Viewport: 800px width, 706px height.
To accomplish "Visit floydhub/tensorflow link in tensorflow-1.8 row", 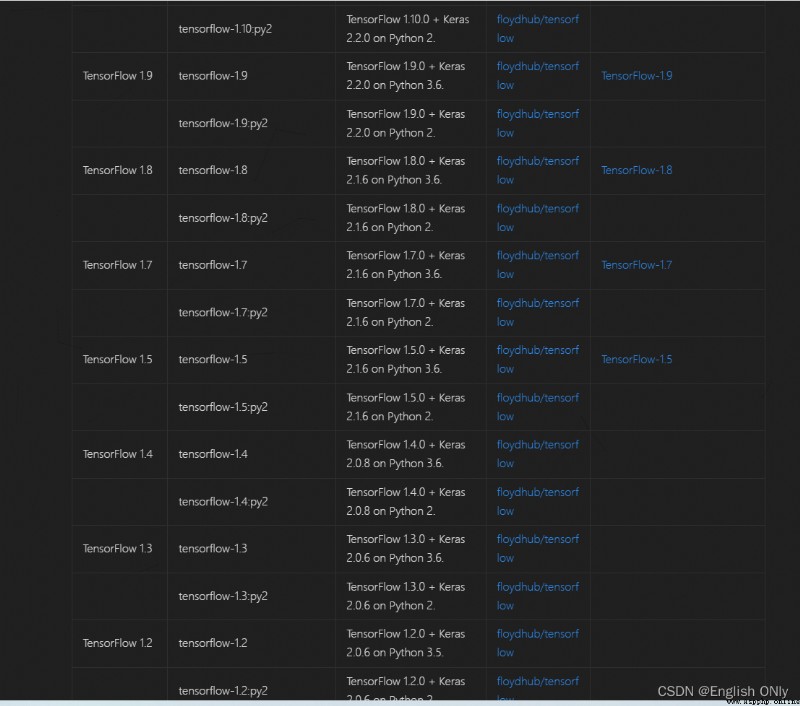I will point(538,170).
